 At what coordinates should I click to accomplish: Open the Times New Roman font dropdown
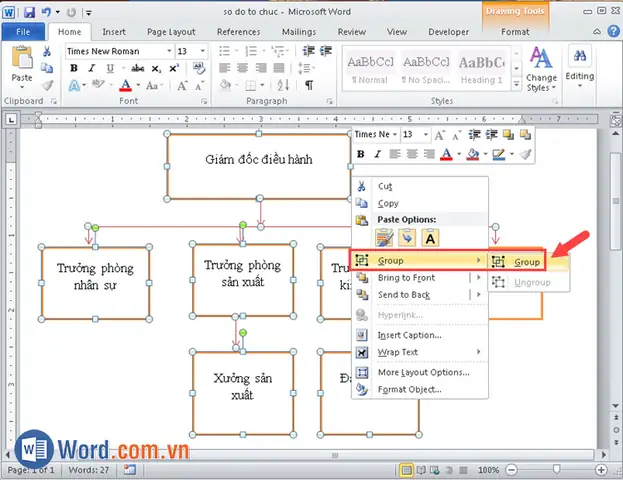pos(169,51)
